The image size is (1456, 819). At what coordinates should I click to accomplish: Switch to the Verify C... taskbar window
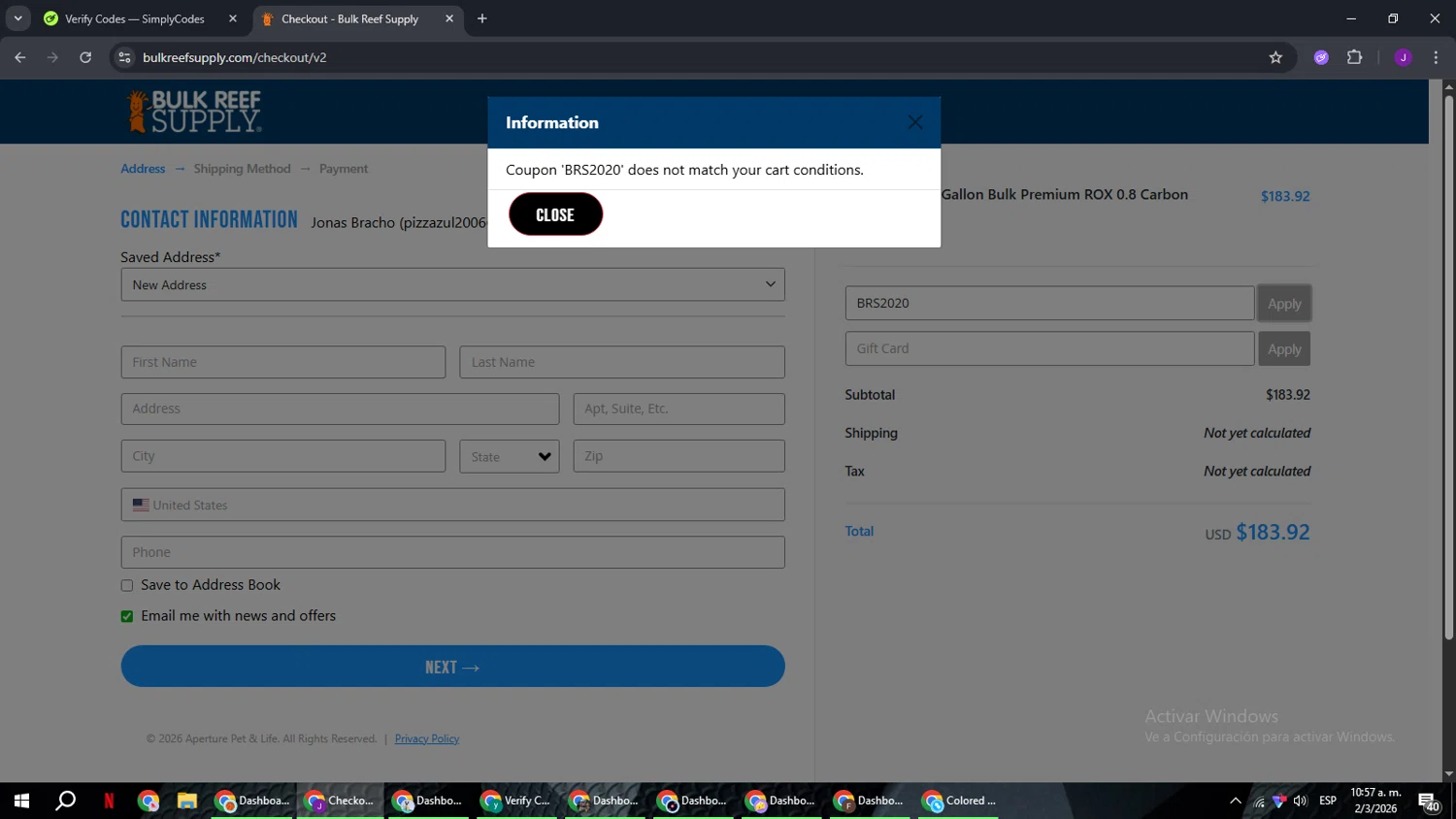[516, 801]
